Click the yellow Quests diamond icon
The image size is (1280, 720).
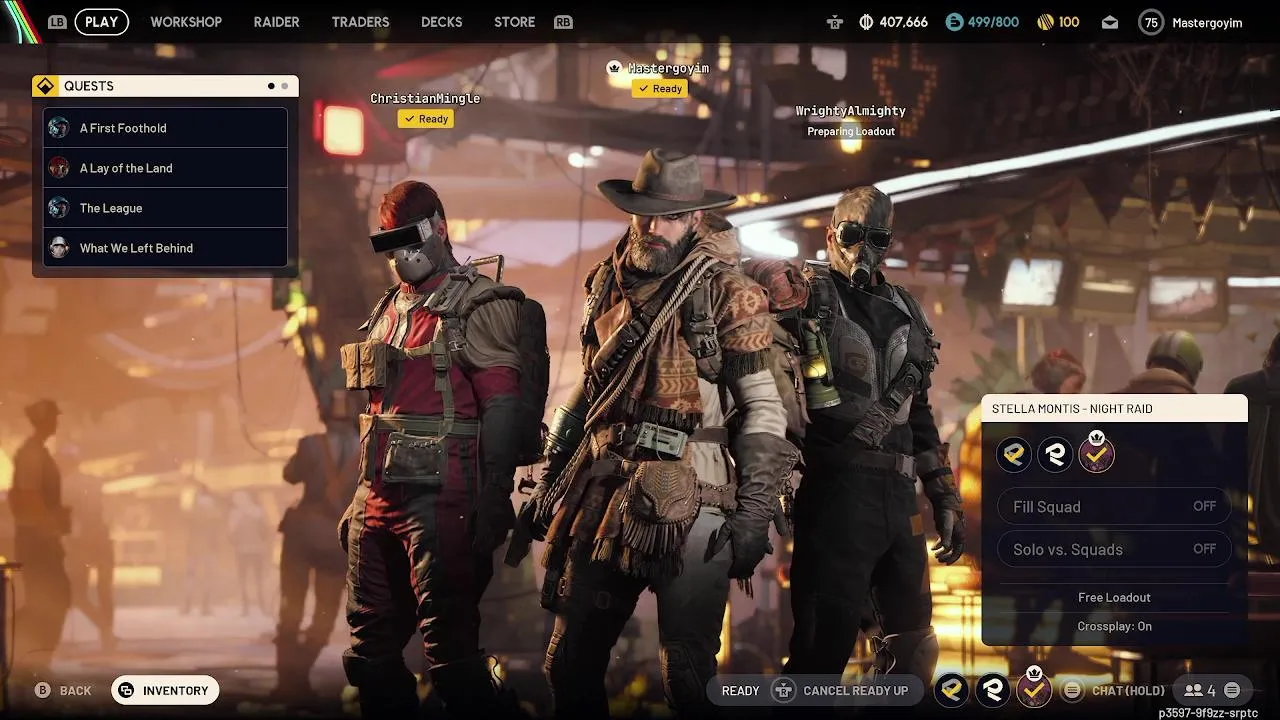pyautogui.click(x=45, y=86)
